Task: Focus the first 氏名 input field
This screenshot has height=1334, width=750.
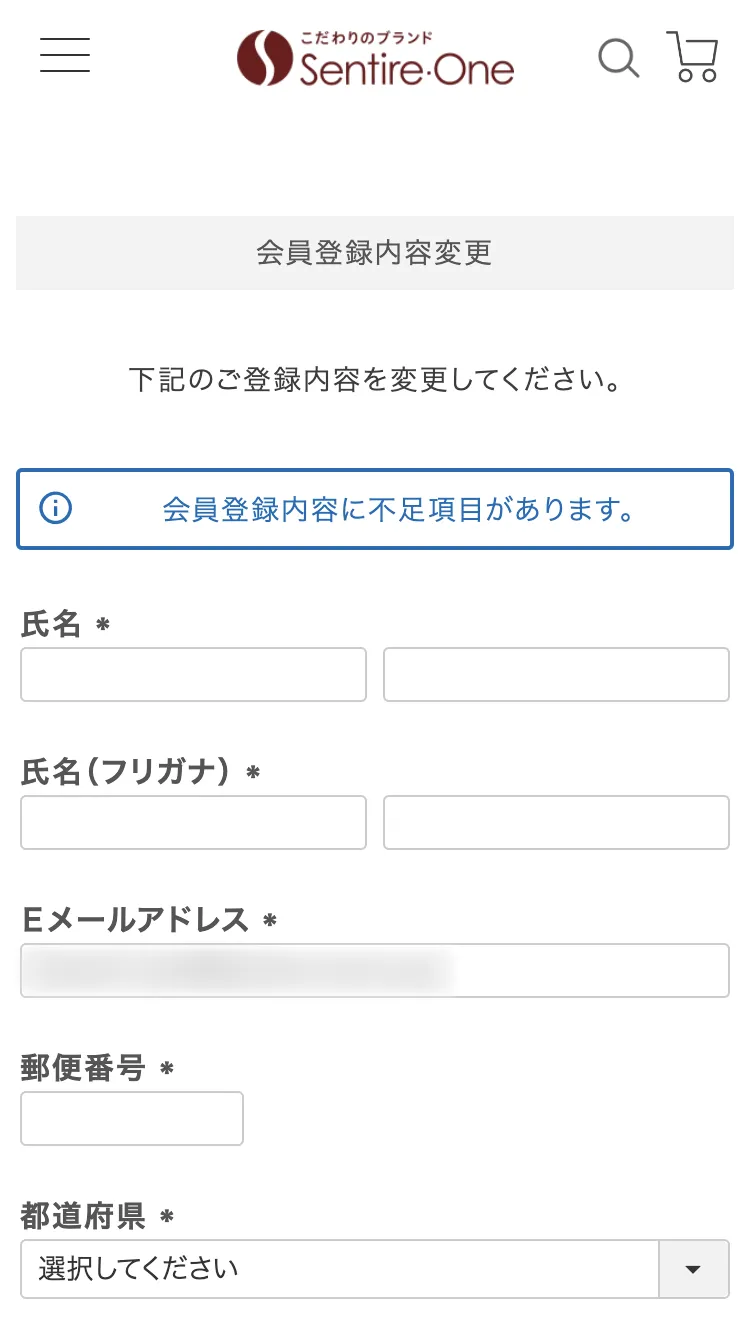Action: click(x=193, y=675)
